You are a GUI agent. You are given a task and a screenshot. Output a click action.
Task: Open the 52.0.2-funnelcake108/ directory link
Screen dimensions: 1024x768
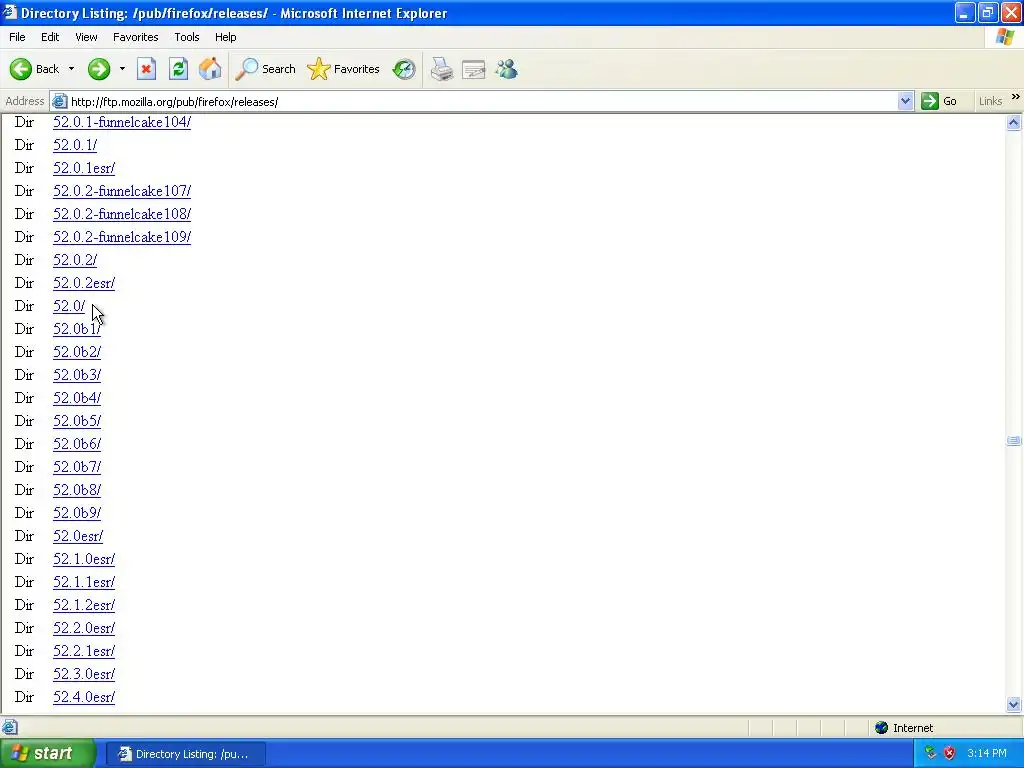point(121,214)
